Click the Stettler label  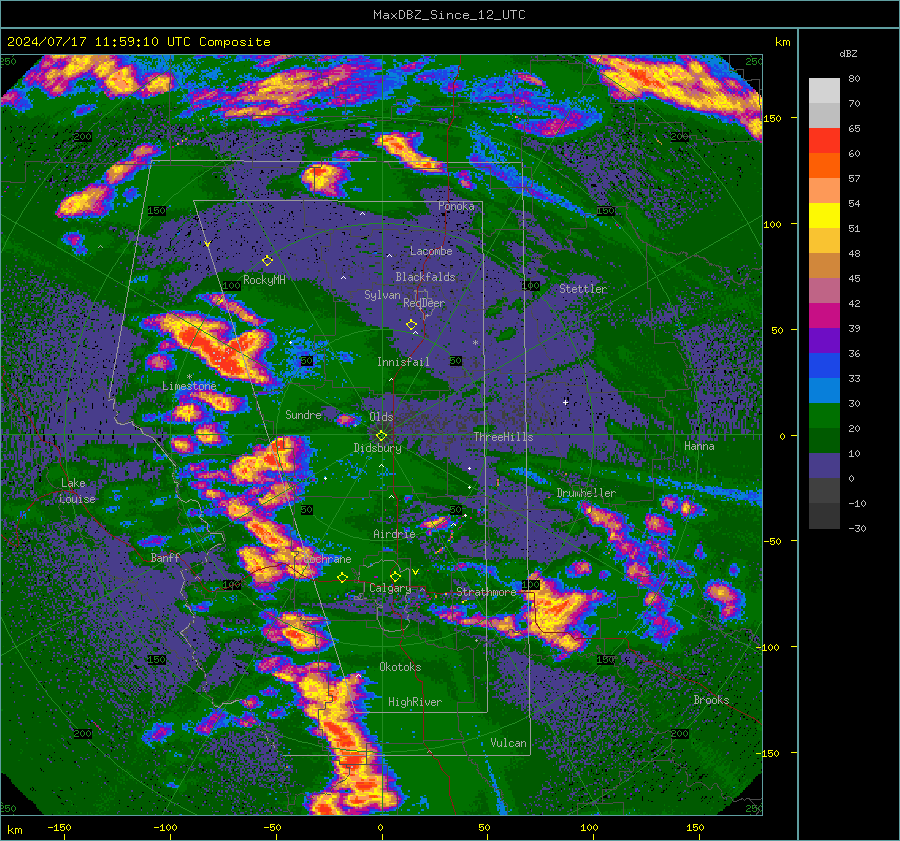coord(583,289)
